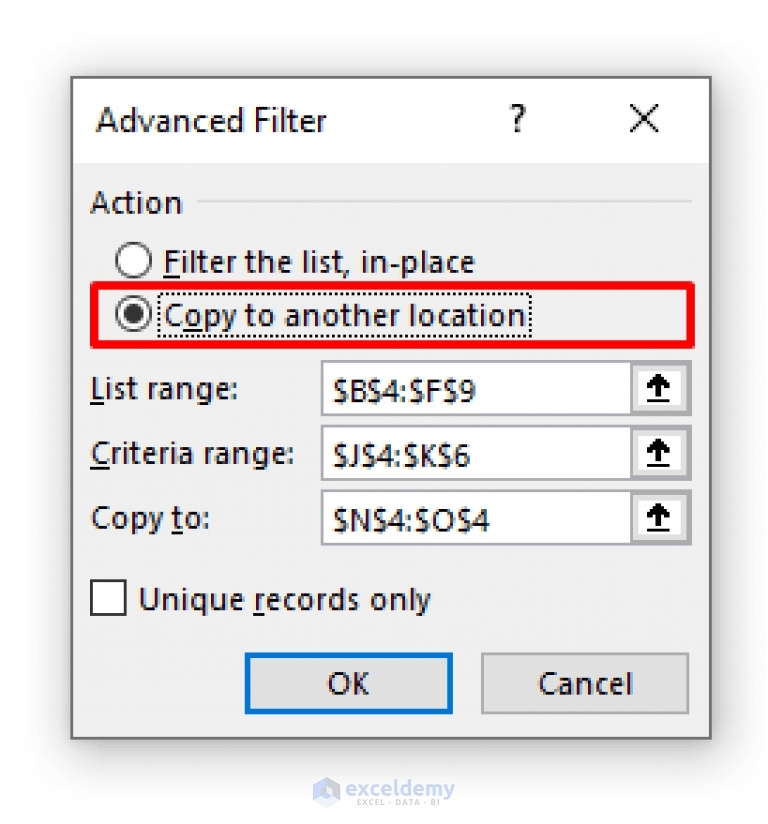Click inside the List range input field
This screenshot has width=768, height=824.
(500, 388)
